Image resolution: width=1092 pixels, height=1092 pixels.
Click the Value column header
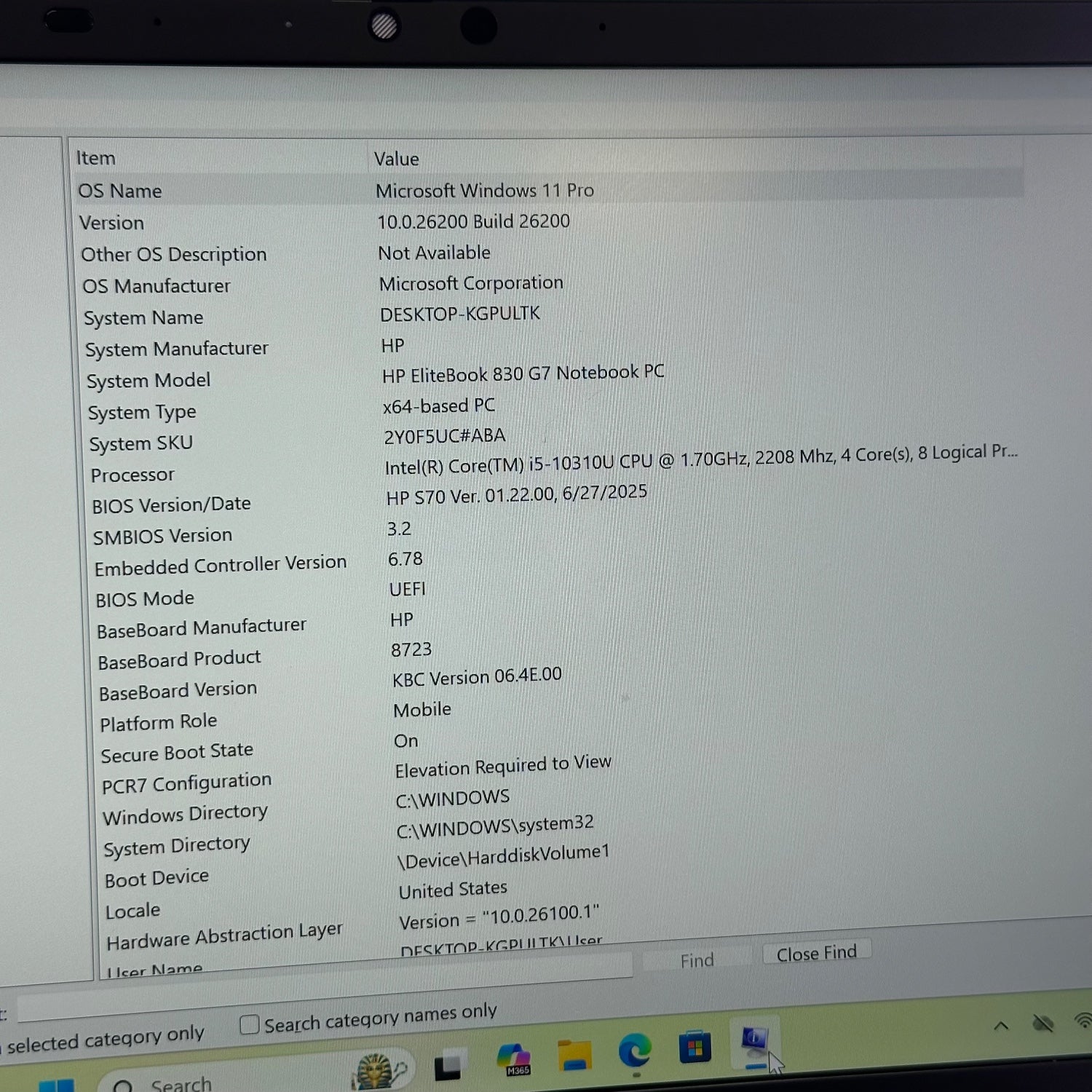397,159
